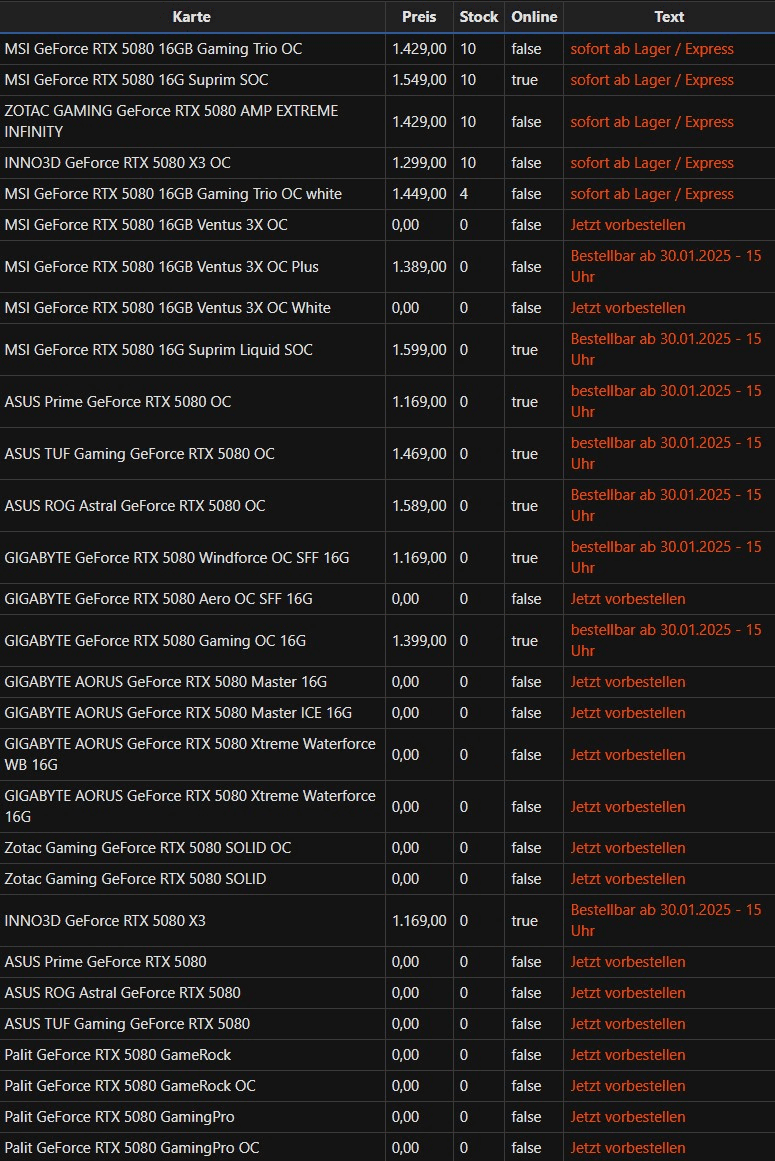775x1161 pixels.
Task: Select Zotac Gaming GeForce RTX 5080 SOLID
Action: 135,878
